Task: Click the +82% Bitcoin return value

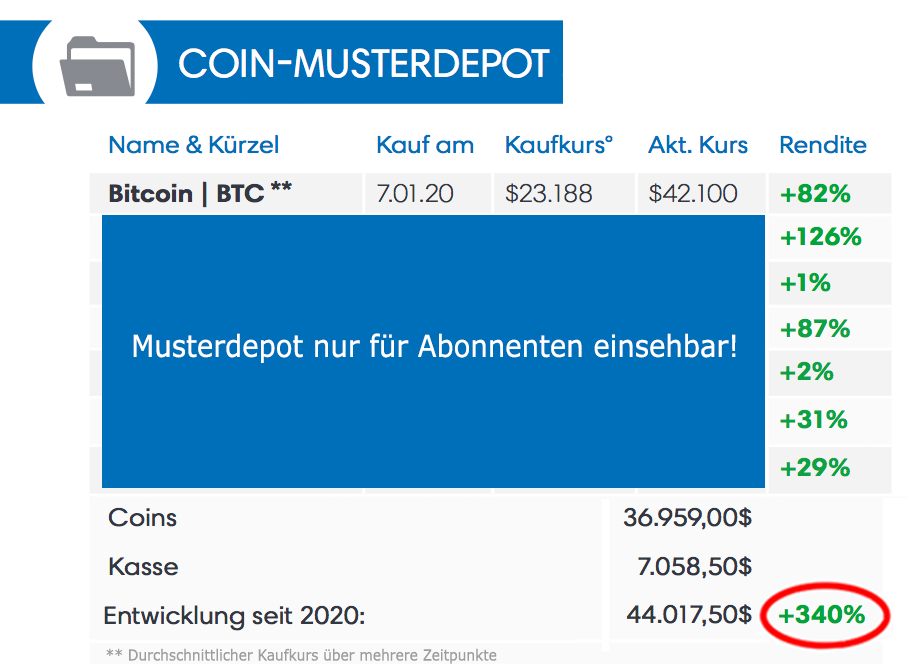Action: 815,194
